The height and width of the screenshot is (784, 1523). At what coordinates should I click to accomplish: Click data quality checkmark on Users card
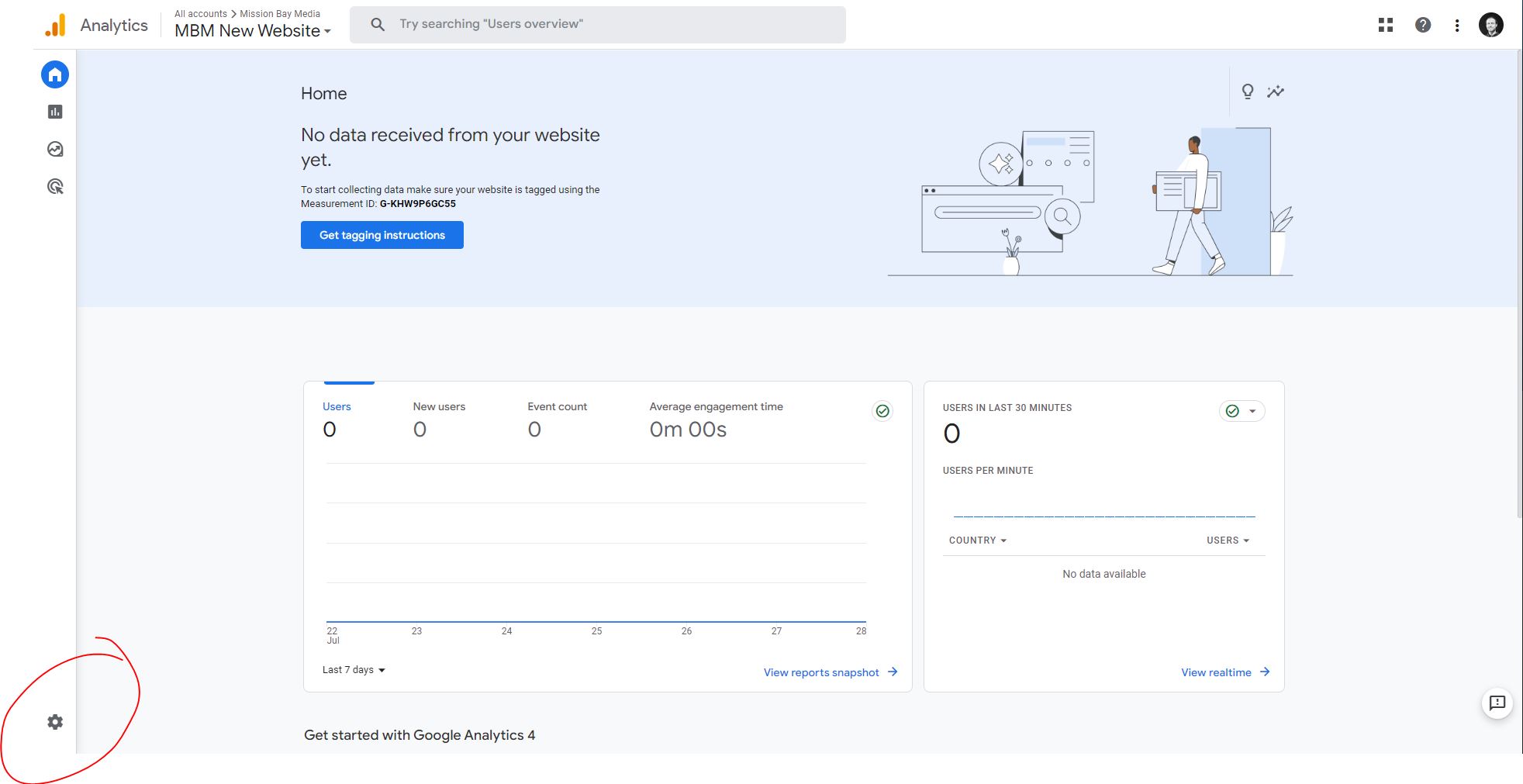pyautogui.click(x=882, y=411)
